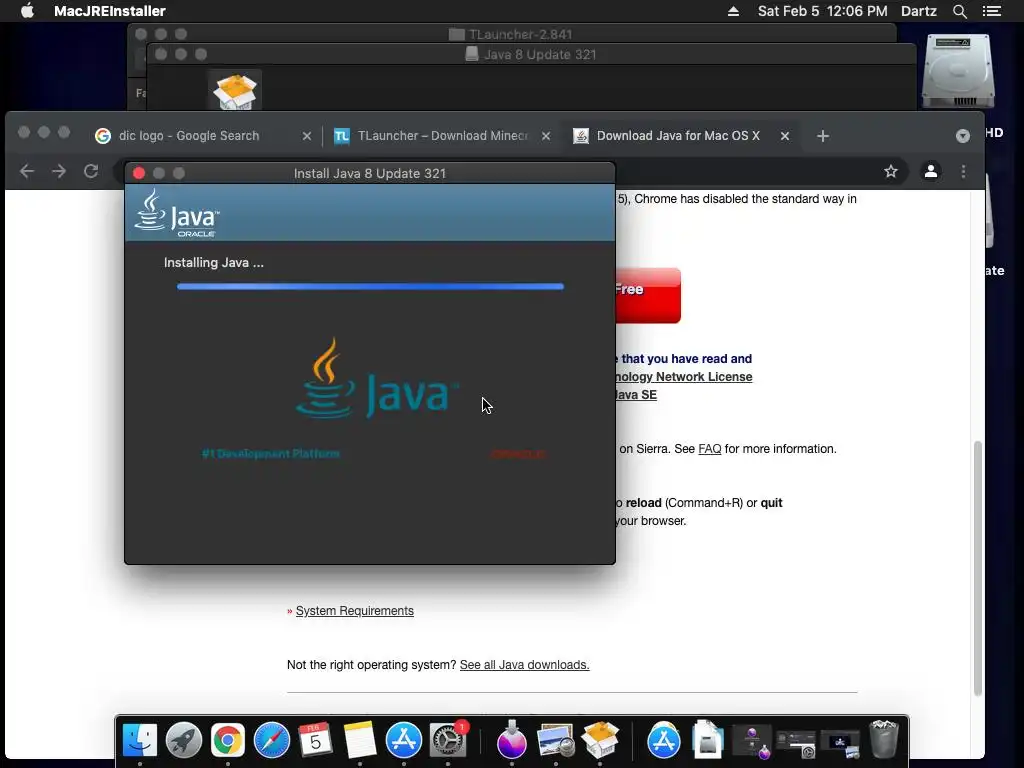1024x768 pixels.
Task: Open Chrome profile avatar
Action: pos(931,171)
